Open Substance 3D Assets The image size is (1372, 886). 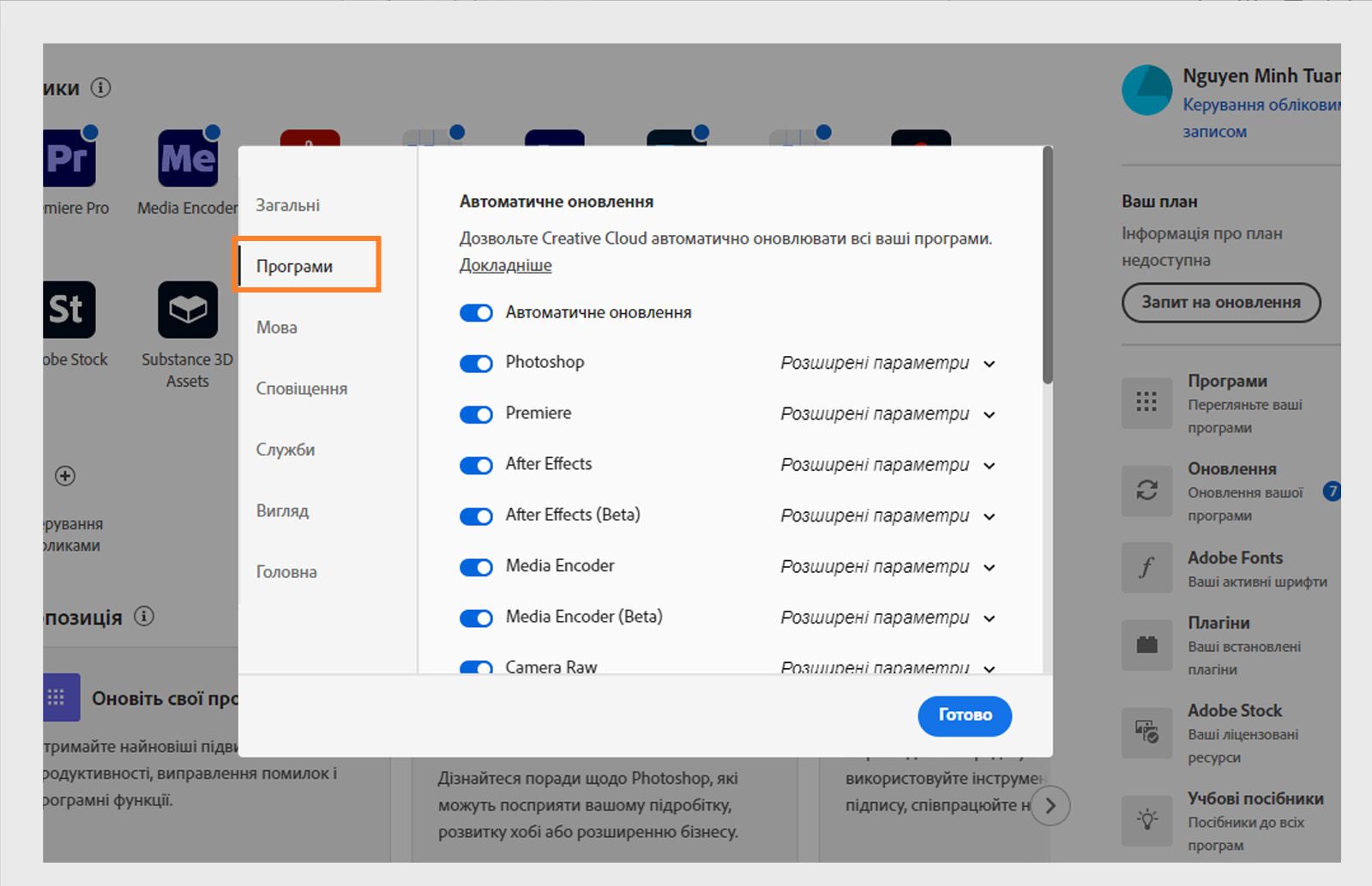tap(187, 310)
